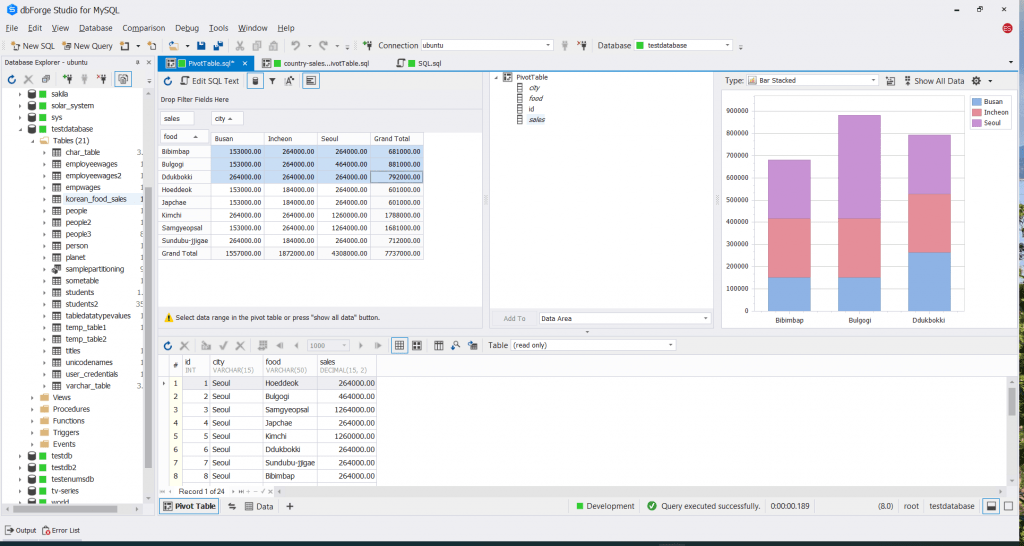Open the File menu

tap(12, 28)
